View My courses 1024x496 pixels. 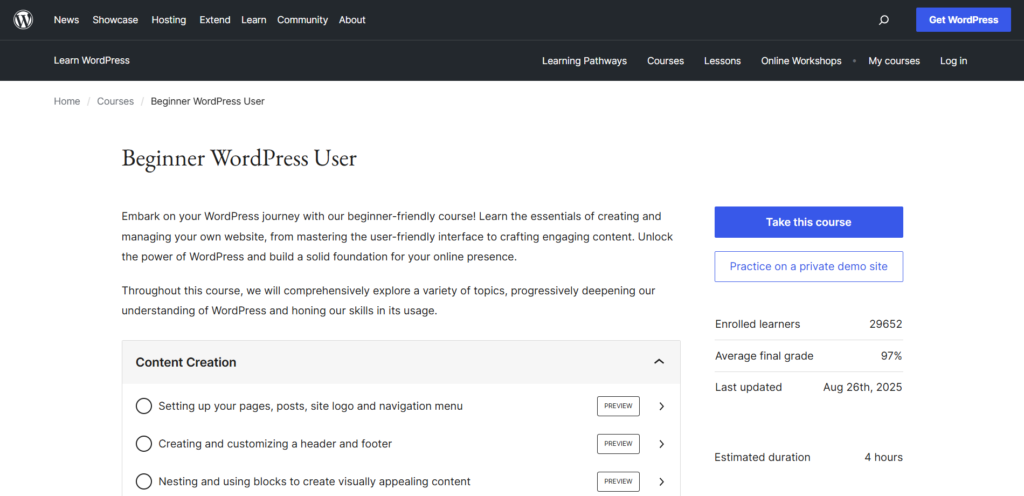point(894,61)
